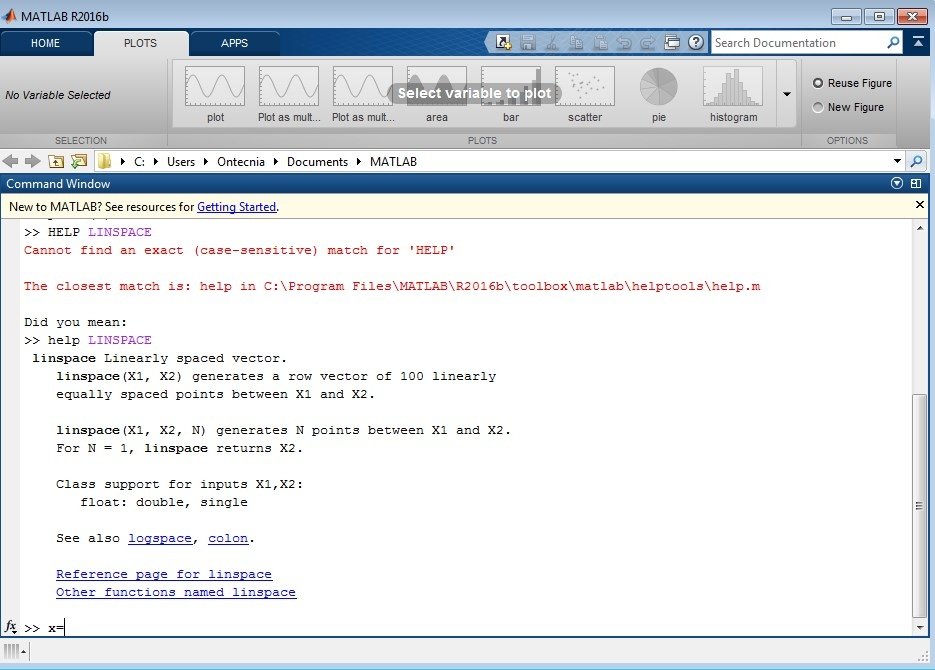Click the Browse for Folder icon
The width and height of the screenshot is (935, 670).
(79, 161)
